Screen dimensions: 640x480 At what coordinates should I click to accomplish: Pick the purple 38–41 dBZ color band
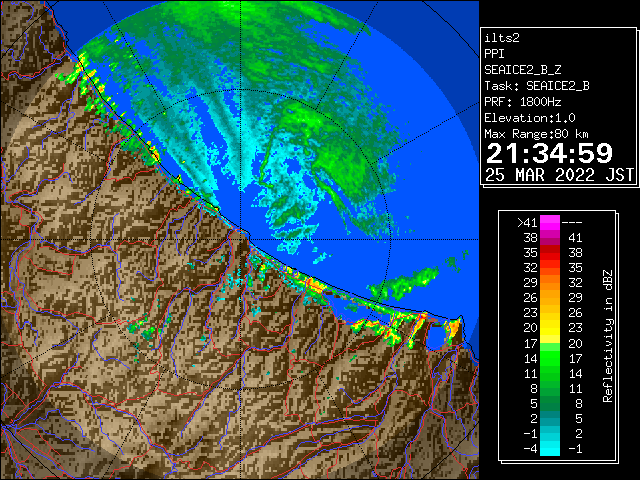coord(550,238)
